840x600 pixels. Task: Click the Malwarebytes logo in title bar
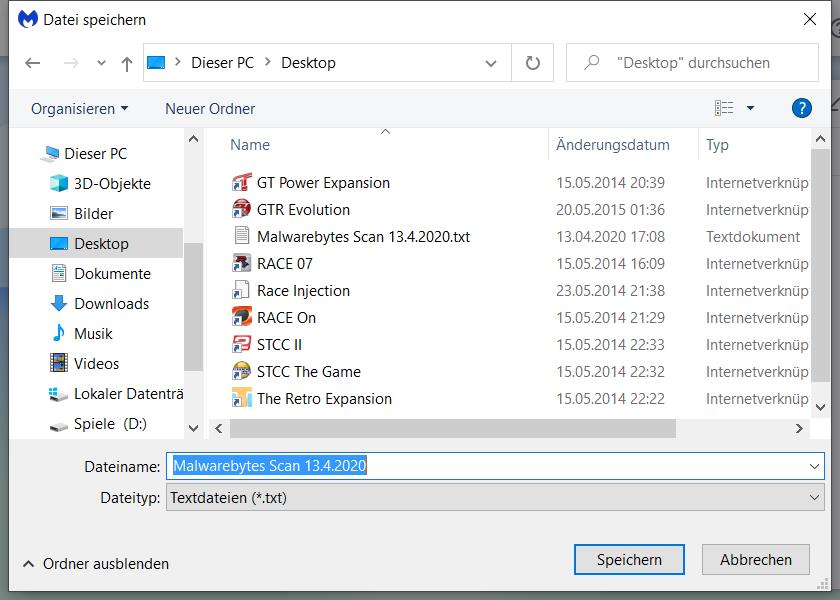point(28,19)
